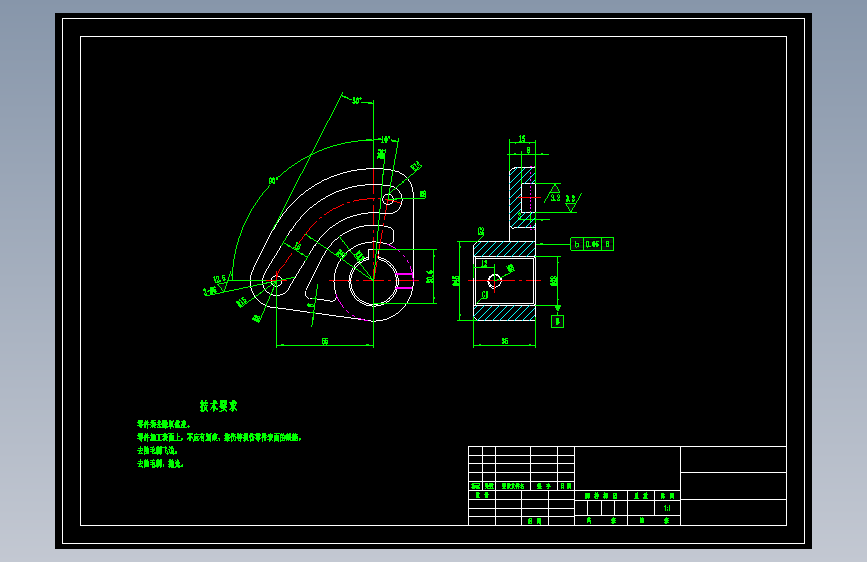This screenshot has width=867, height=562.
Task: Select the small circle inside the section view
Action: coord(494,280)
